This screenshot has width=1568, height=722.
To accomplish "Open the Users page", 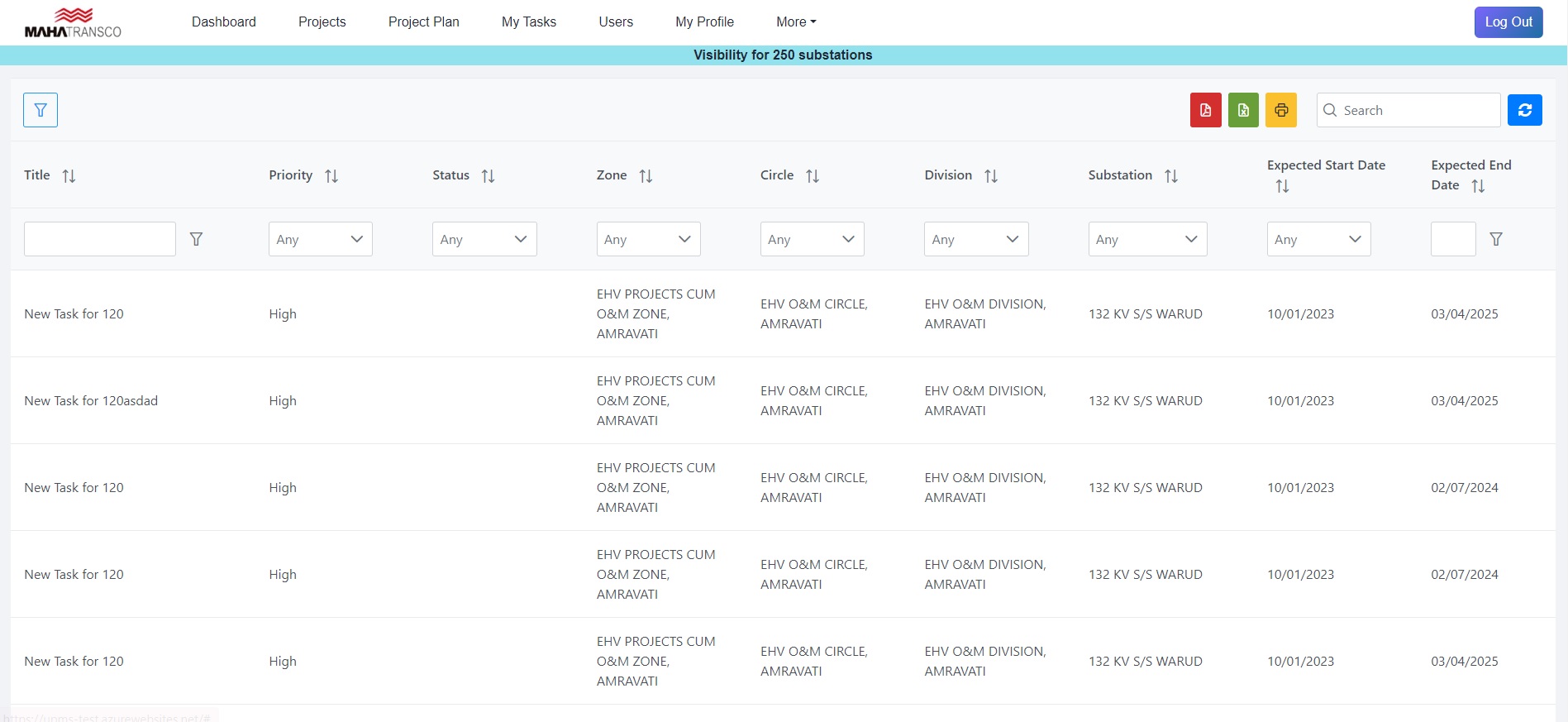I will (616, 22).
